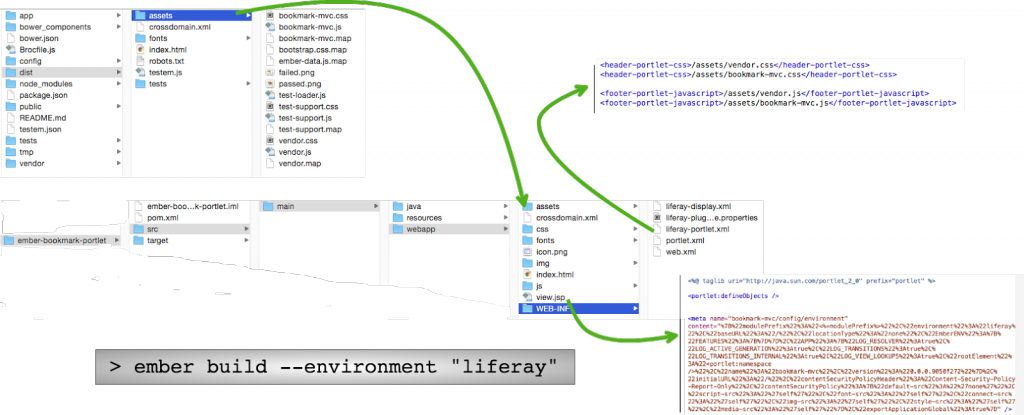The width and height of the screenshot is (1024, 415).
Task: Expand the arrow next to WEB-INF
Action: (638, 309)
